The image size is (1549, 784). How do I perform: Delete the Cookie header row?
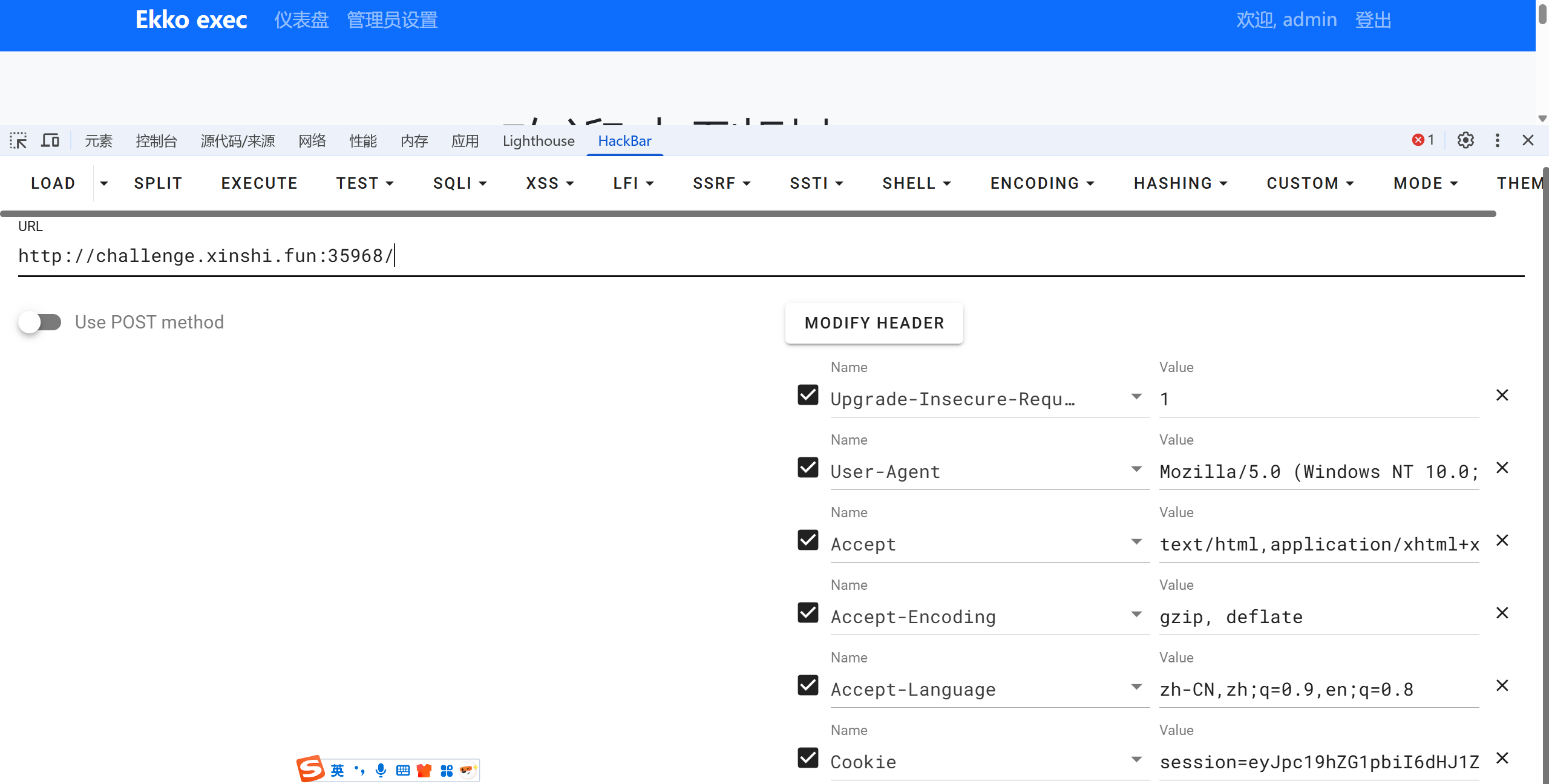[x=1502, y=758]
